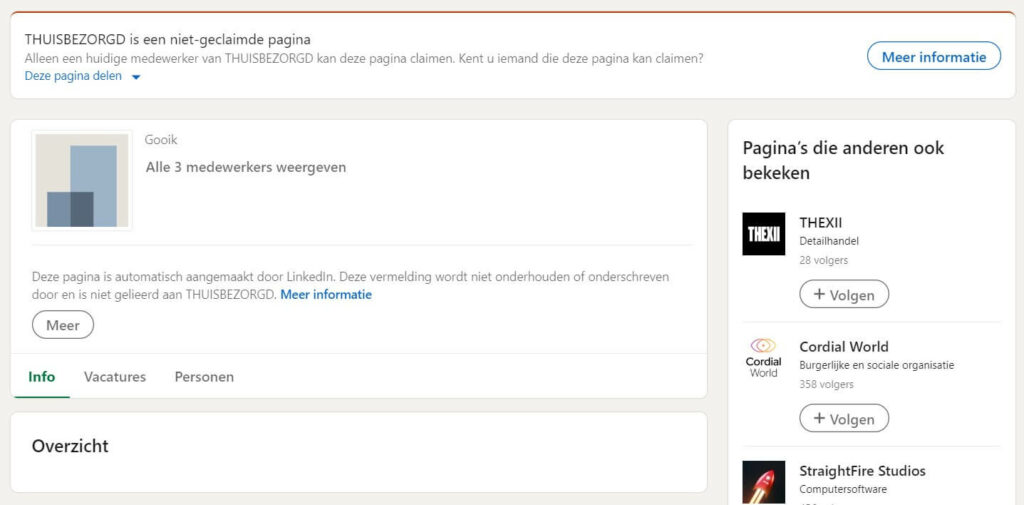Follow THEXII with Volgen button
1024x505 pixels.
pos(844,294)
